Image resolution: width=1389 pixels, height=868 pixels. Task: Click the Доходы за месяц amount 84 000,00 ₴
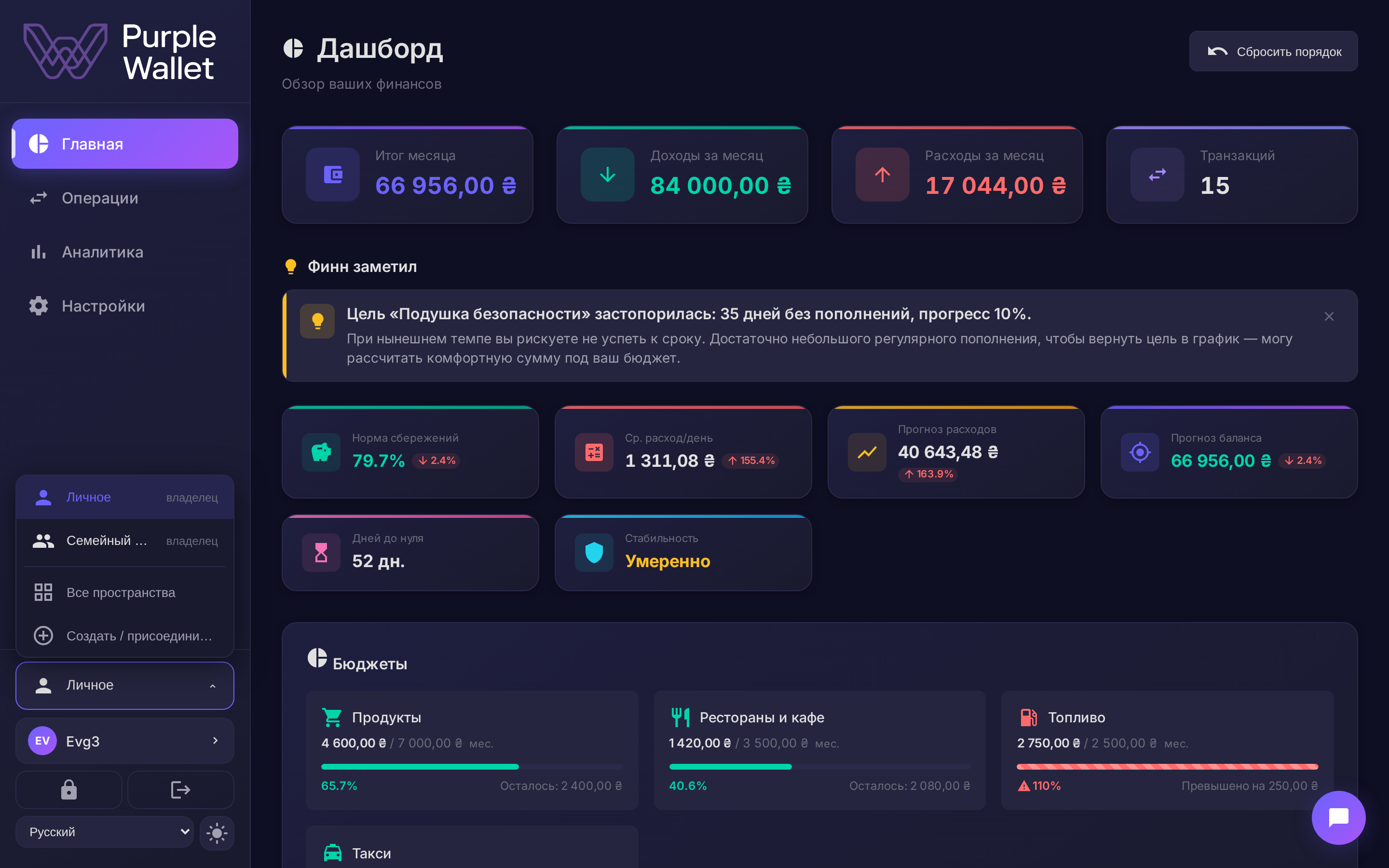click(721, 186)
